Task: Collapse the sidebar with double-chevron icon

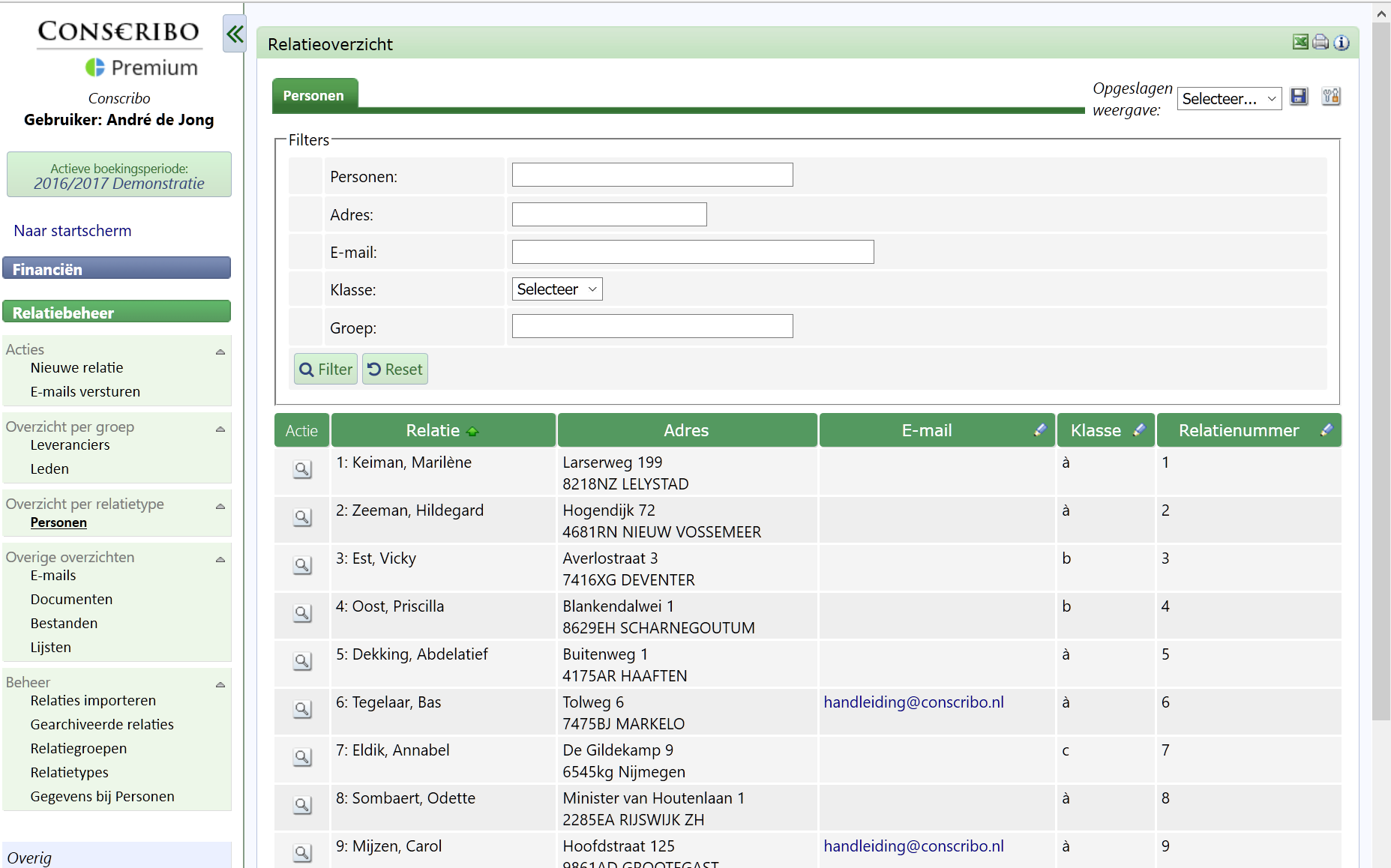Action: click(235, 34)
